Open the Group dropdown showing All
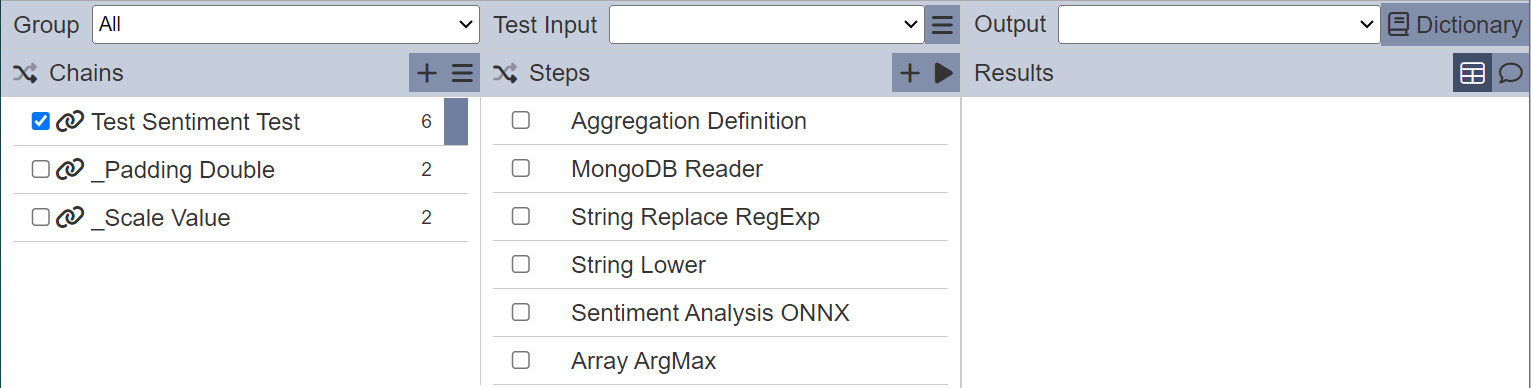Viewport: 1531px width, 388px height. click(286, 25)
